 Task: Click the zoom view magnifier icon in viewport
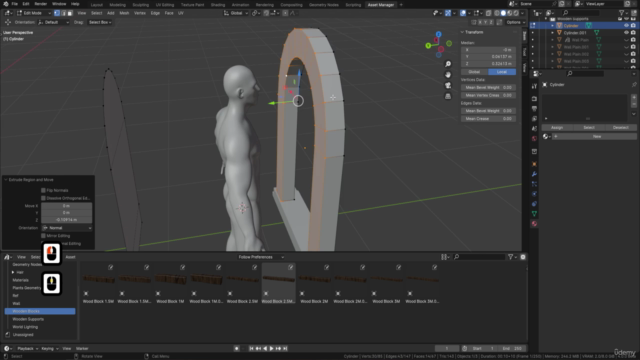click(x=448, y=64)
